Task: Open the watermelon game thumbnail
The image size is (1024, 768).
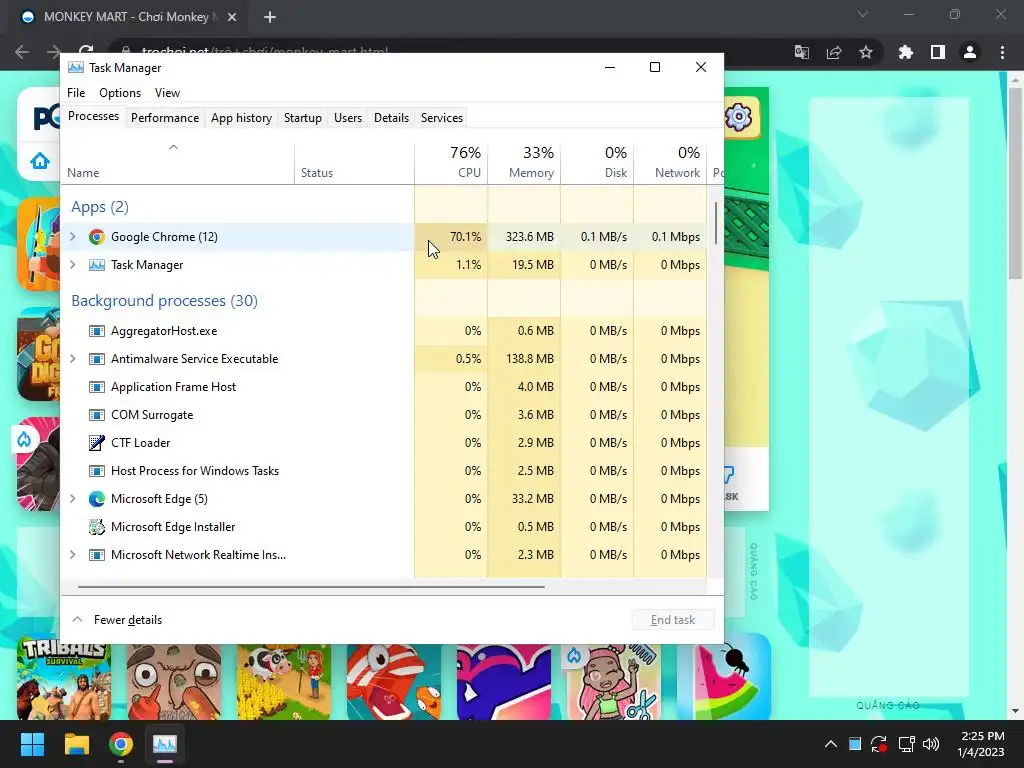Action: 724,679
